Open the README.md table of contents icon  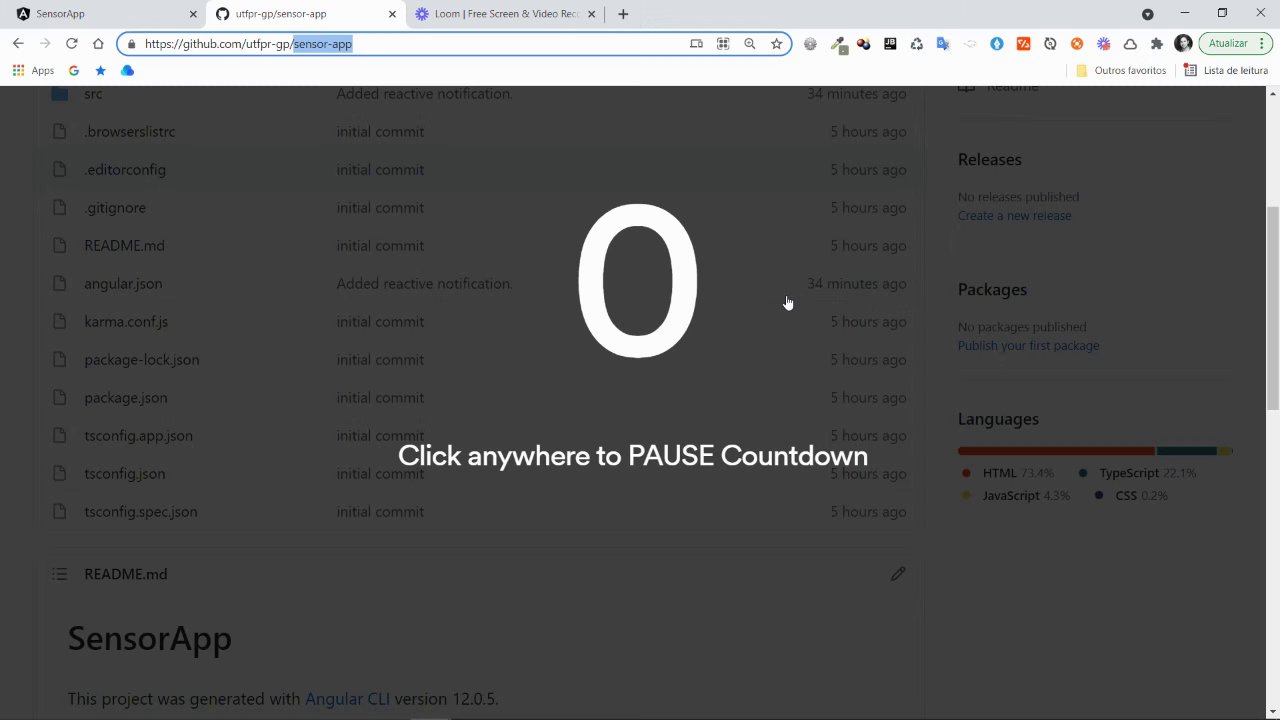click(60, 574)
